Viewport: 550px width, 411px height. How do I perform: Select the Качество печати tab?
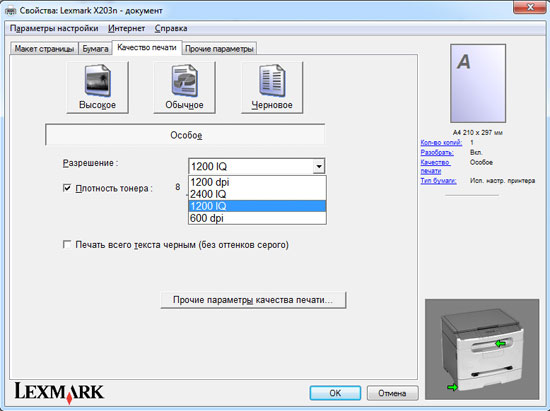coord(147,47)
